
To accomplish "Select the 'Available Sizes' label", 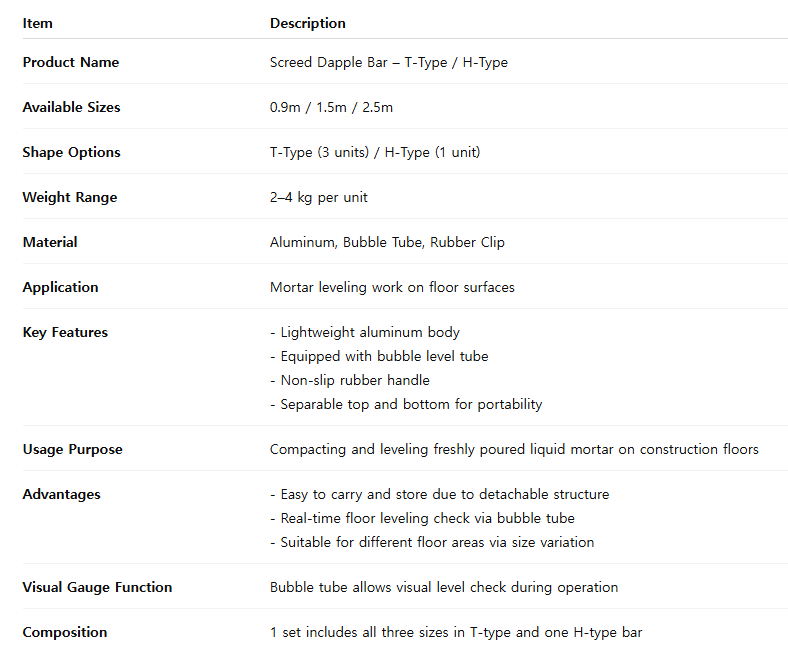I will click(71, 108).
